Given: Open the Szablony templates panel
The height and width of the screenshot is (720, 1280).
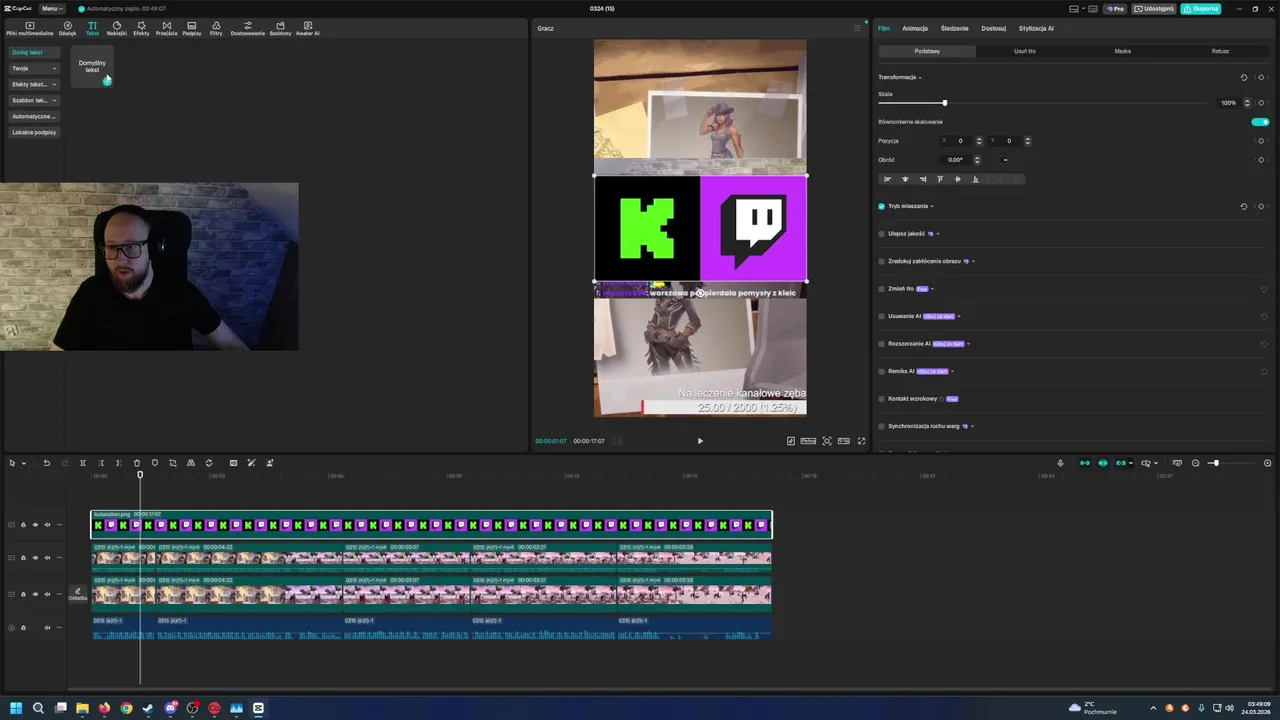Looking at the screenshot, I should [x=280, y=28].
